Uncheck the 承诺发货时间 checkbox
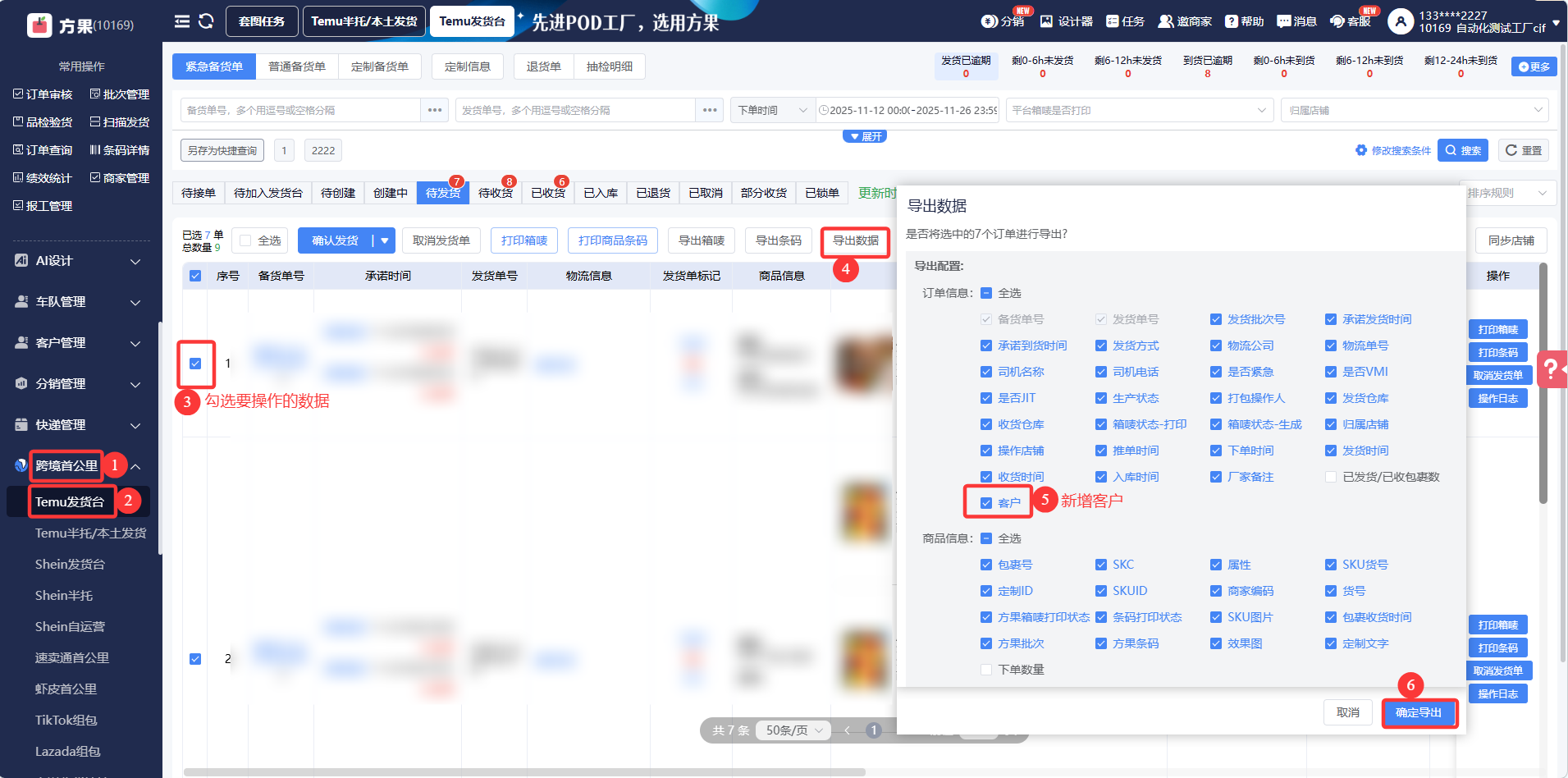Viewport: 1568px width, 778px height. (1331, 319)
